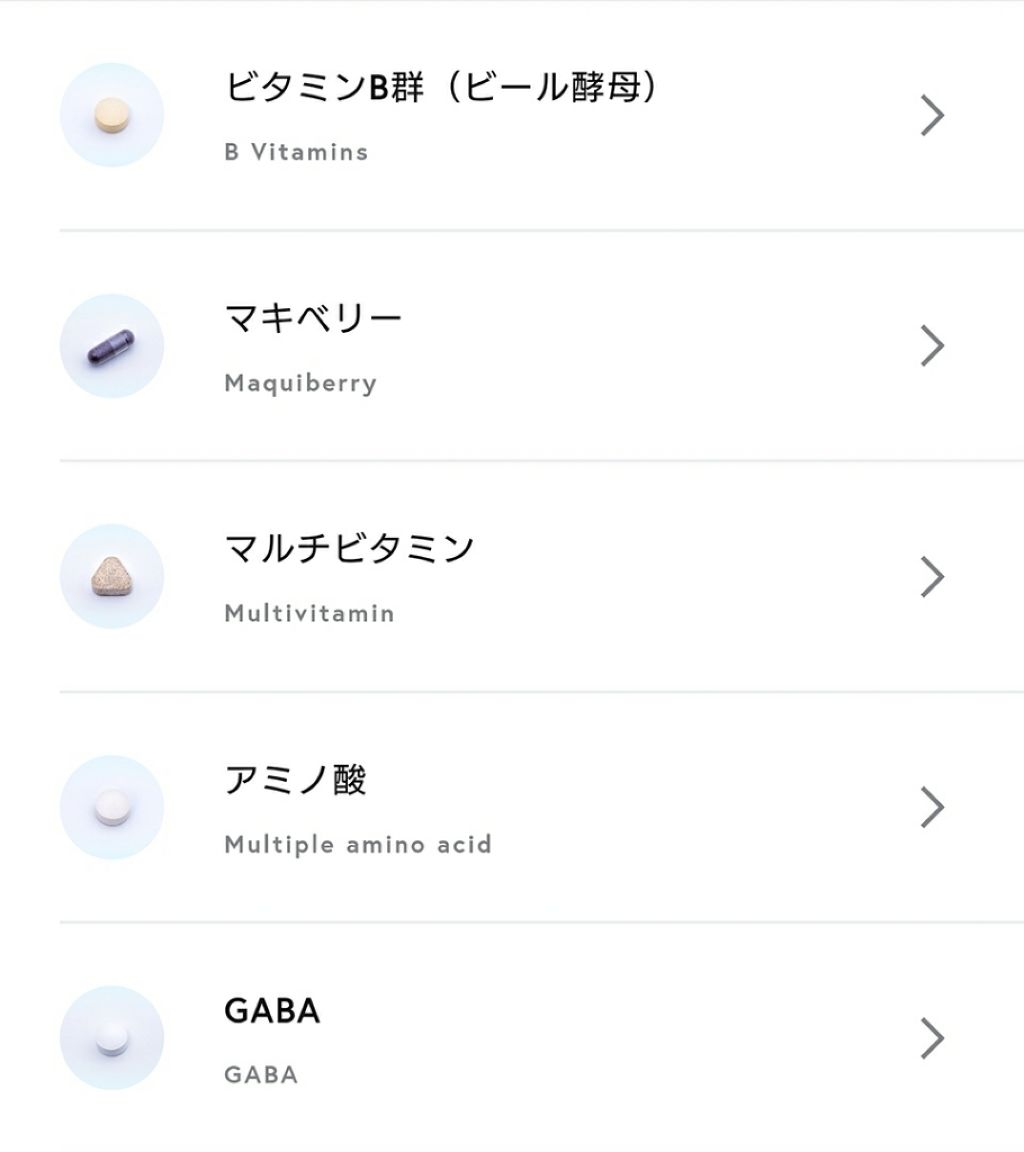The image size is (1024, 1152).
Task: Tap the dark Maquiberry capsule icon
Action: tap(111, 346)
